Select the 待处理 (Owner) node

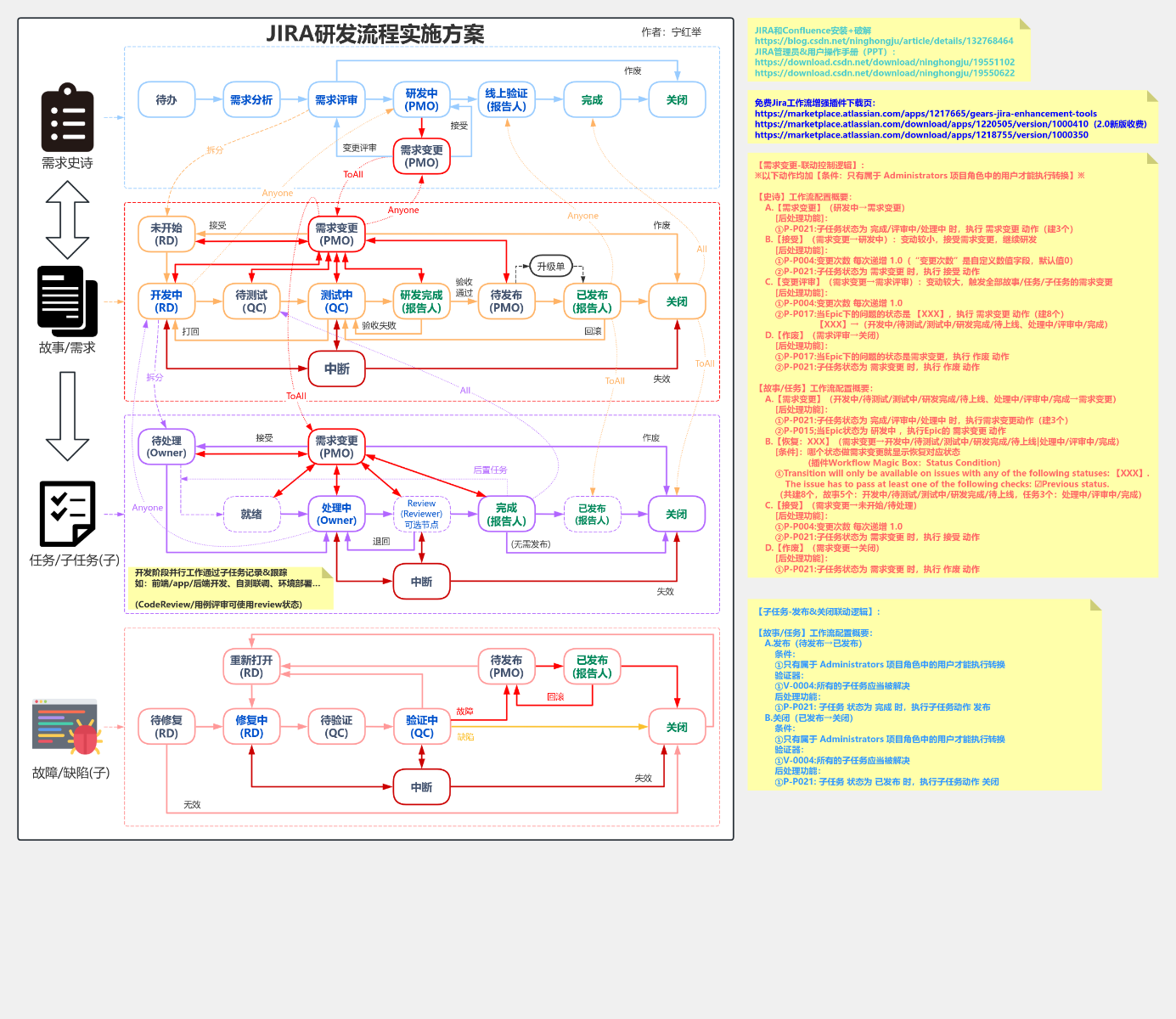pyautogui.click(x=166, y=447)
